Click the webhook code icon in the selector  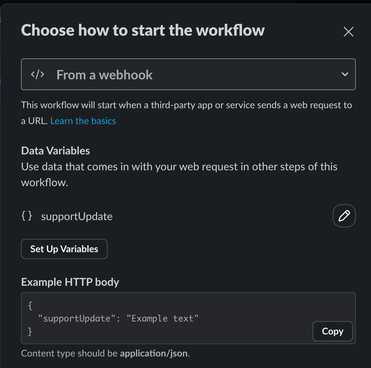click(37, 74)
